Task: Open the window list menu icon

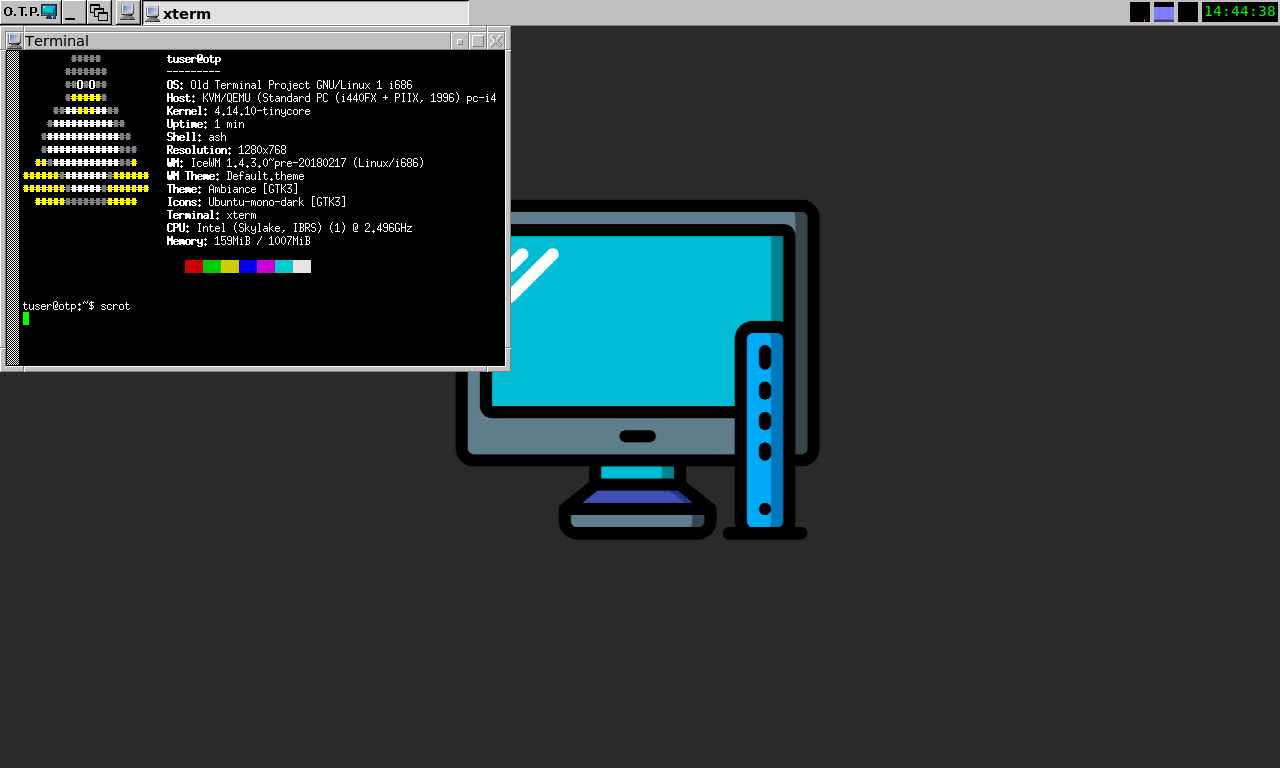Action: (x=99, y=12)
